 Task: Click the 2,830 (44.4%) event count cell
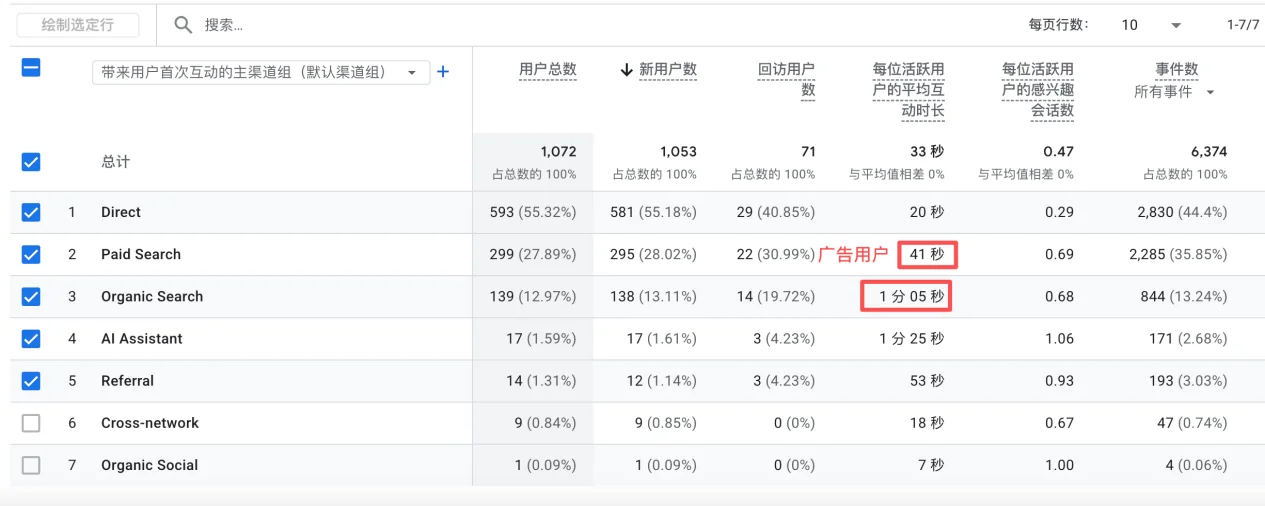(1182, 212)
